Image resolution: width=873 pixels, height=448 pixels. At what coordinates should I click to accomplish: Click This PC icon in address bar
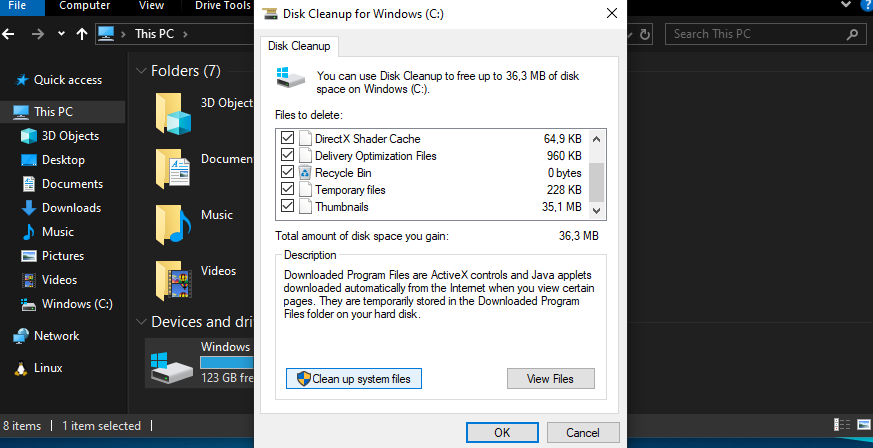106,34
